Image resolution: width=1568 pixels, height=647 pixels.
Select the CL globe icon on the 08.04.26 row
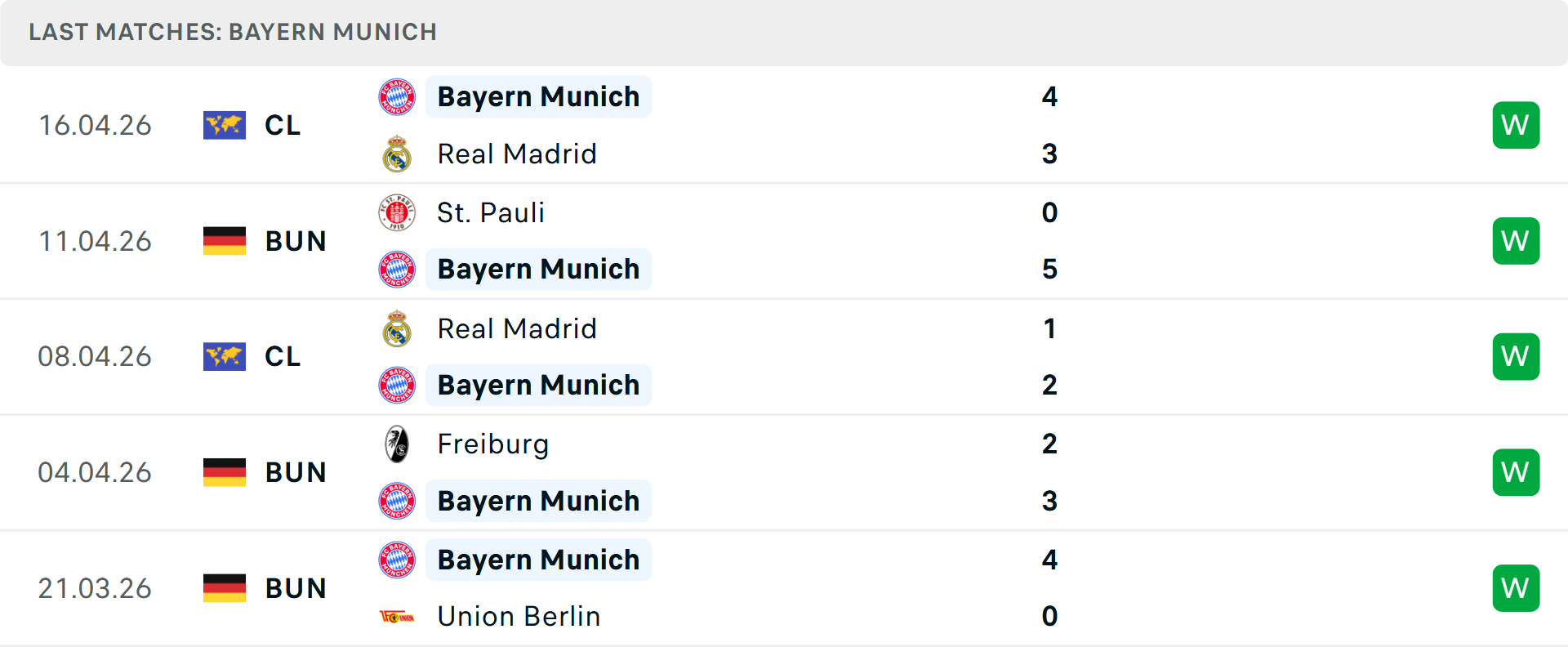(225, 356)
